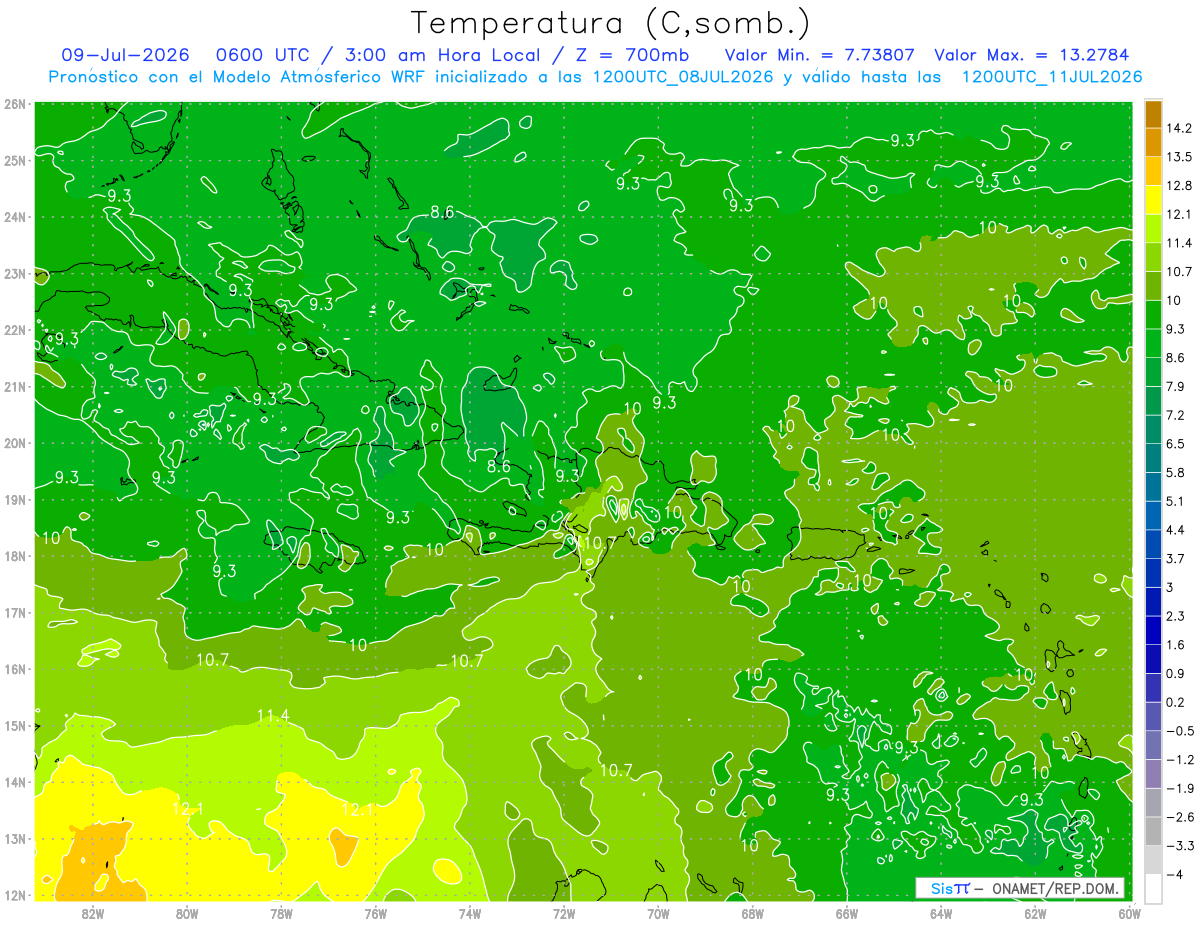The width and height of the screenshot is (1200, 927).
Task: Click longitude axis label "76W"
Action: [x=375, y=912]
